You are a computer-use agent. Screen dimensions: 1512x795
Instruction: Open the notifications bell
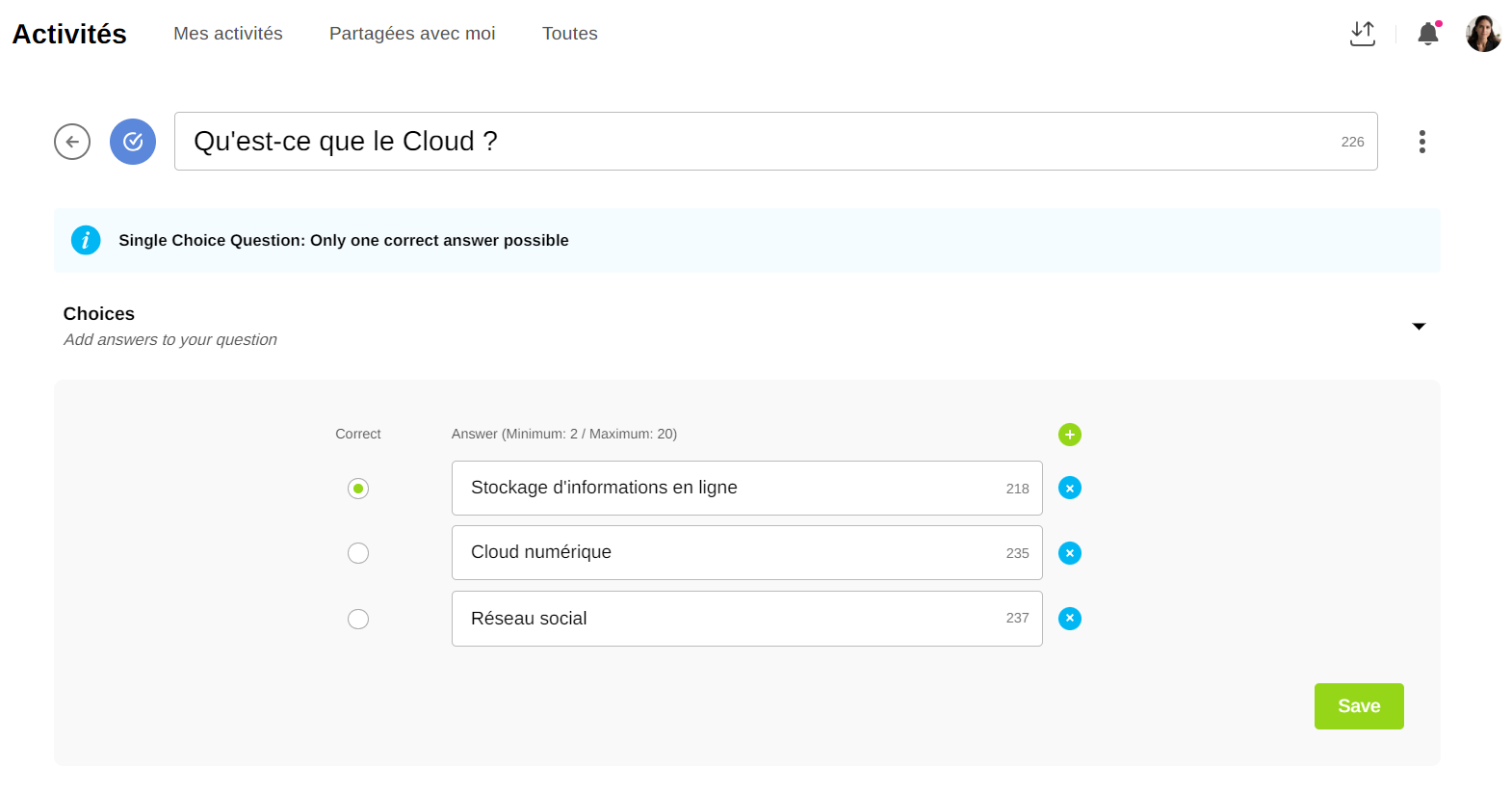tap(1427, 34)
